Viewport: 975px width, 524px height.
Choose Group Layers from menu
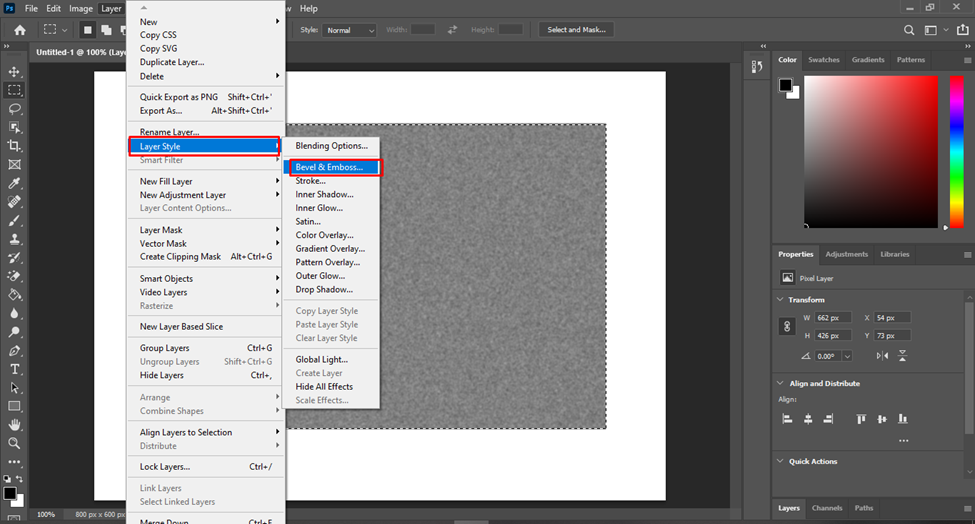(x=206, y=348)
